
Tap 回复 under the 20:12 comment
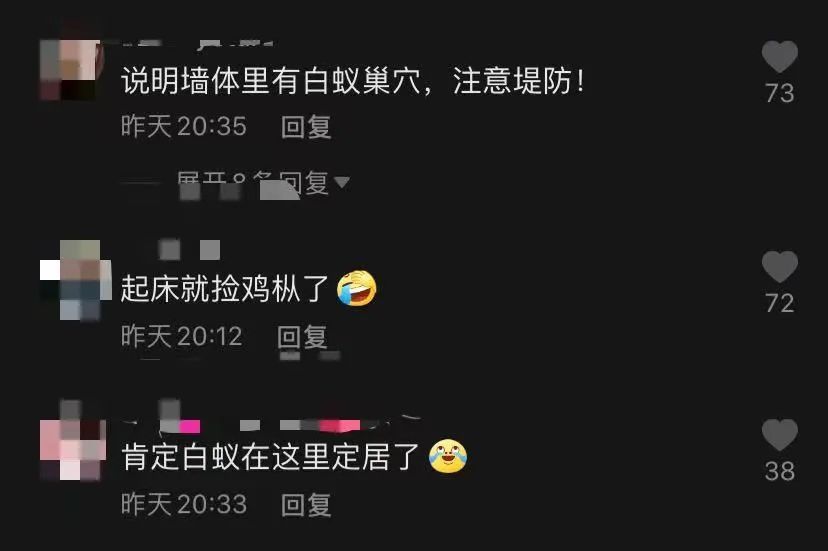[302, 337]
